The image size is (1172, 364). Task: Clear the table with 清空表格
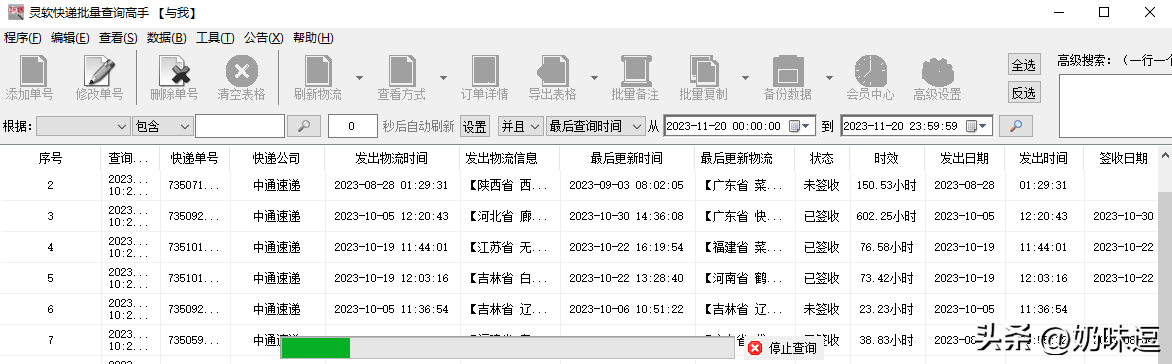coord(241,71)
